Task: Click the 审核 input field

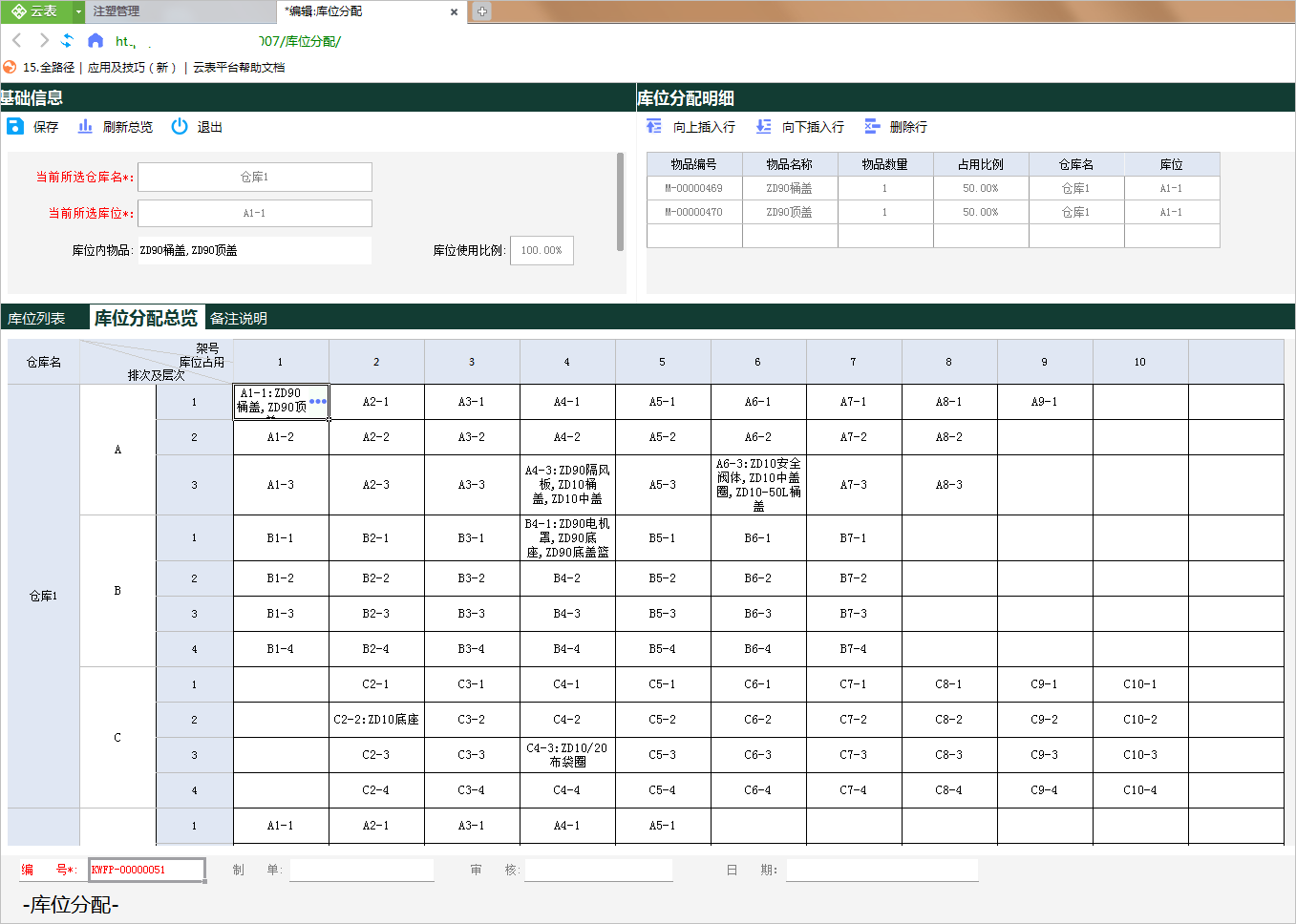Action: pyautogui.click(x=598, y=870)
